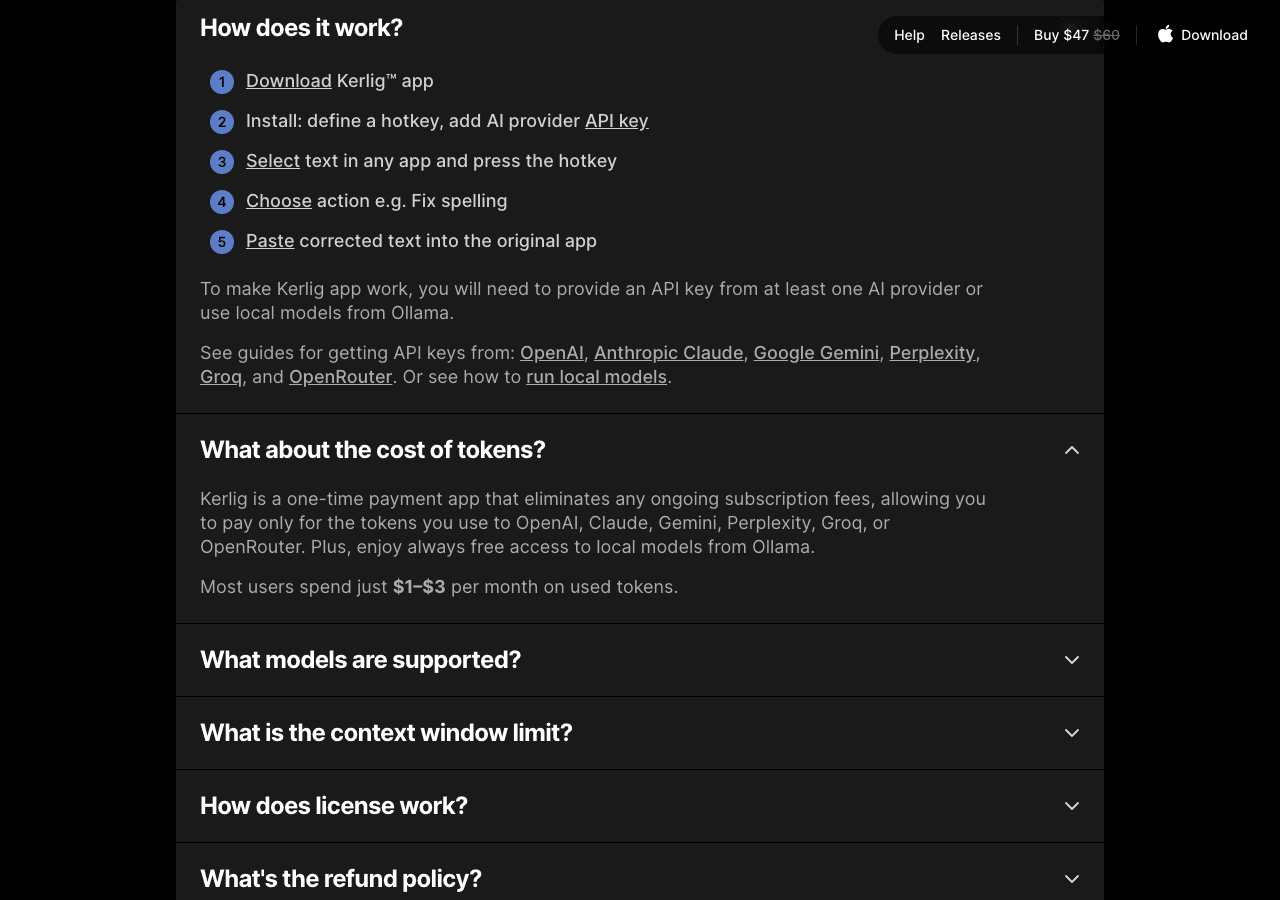Click the Buy $47 button
Viewport: 1280px width, 900px height.
coord(1076,35)
